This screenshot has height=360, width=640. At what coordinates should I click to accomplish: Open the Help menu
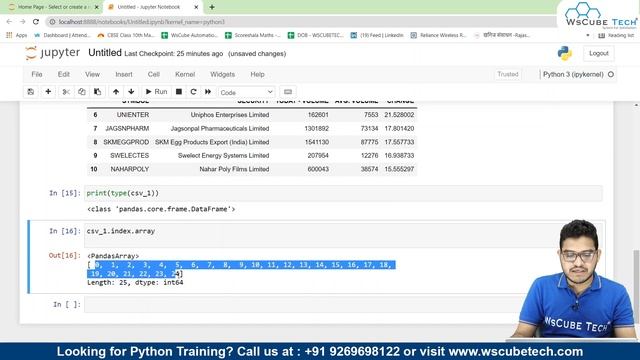[x=258, y=74]
